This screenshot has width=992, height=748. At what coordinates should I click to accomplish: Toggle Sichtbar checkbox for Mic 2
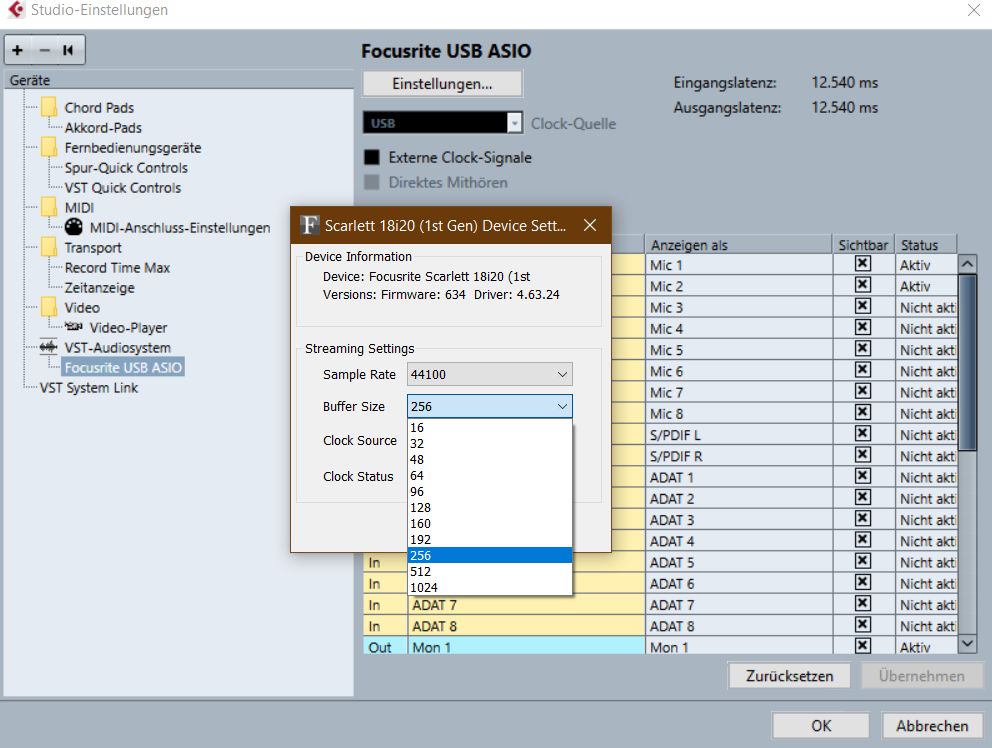[863, 285]
